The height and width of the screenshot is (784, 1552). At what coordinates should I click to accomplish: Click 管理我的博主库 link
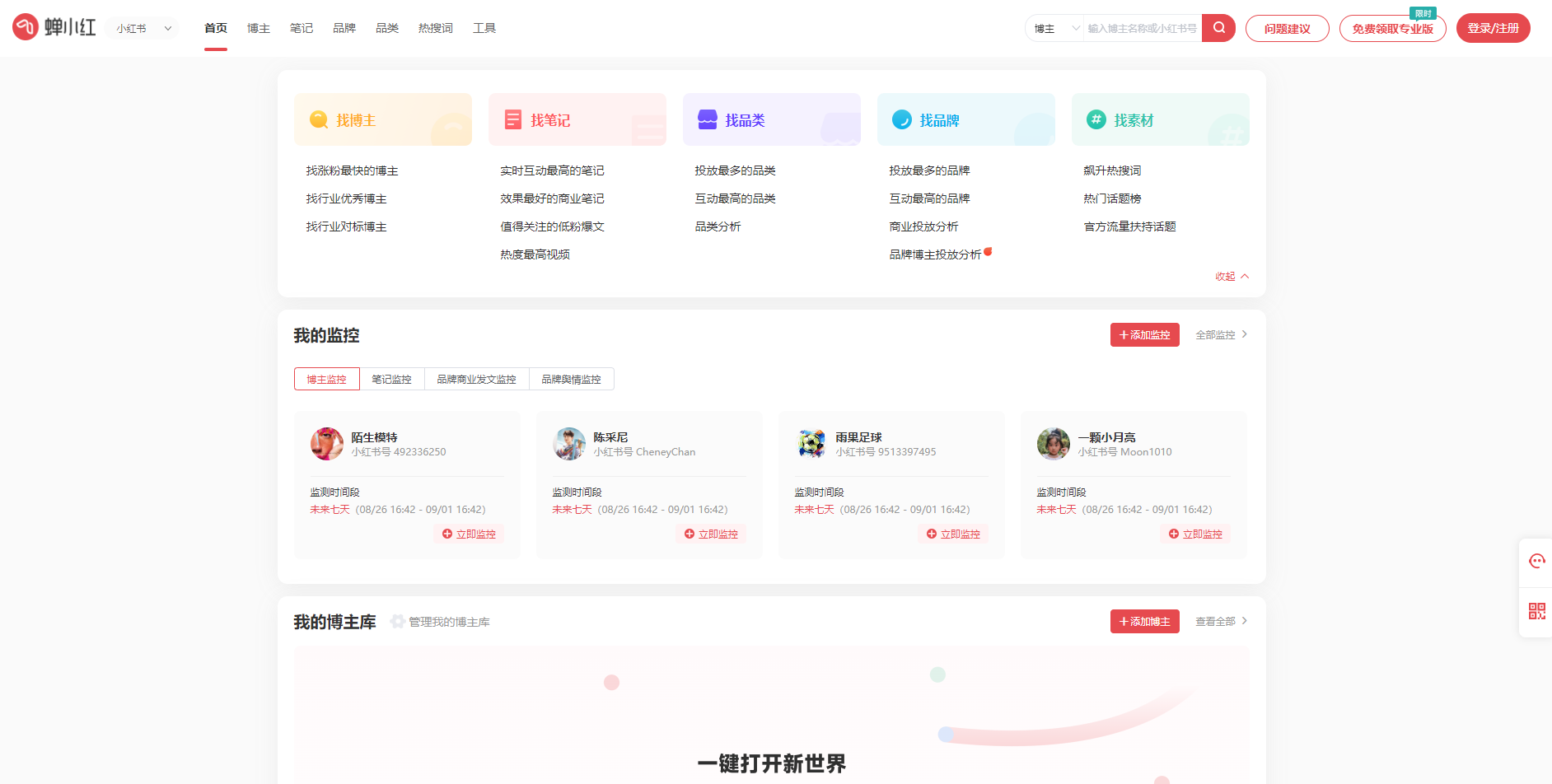click(449, 622)
